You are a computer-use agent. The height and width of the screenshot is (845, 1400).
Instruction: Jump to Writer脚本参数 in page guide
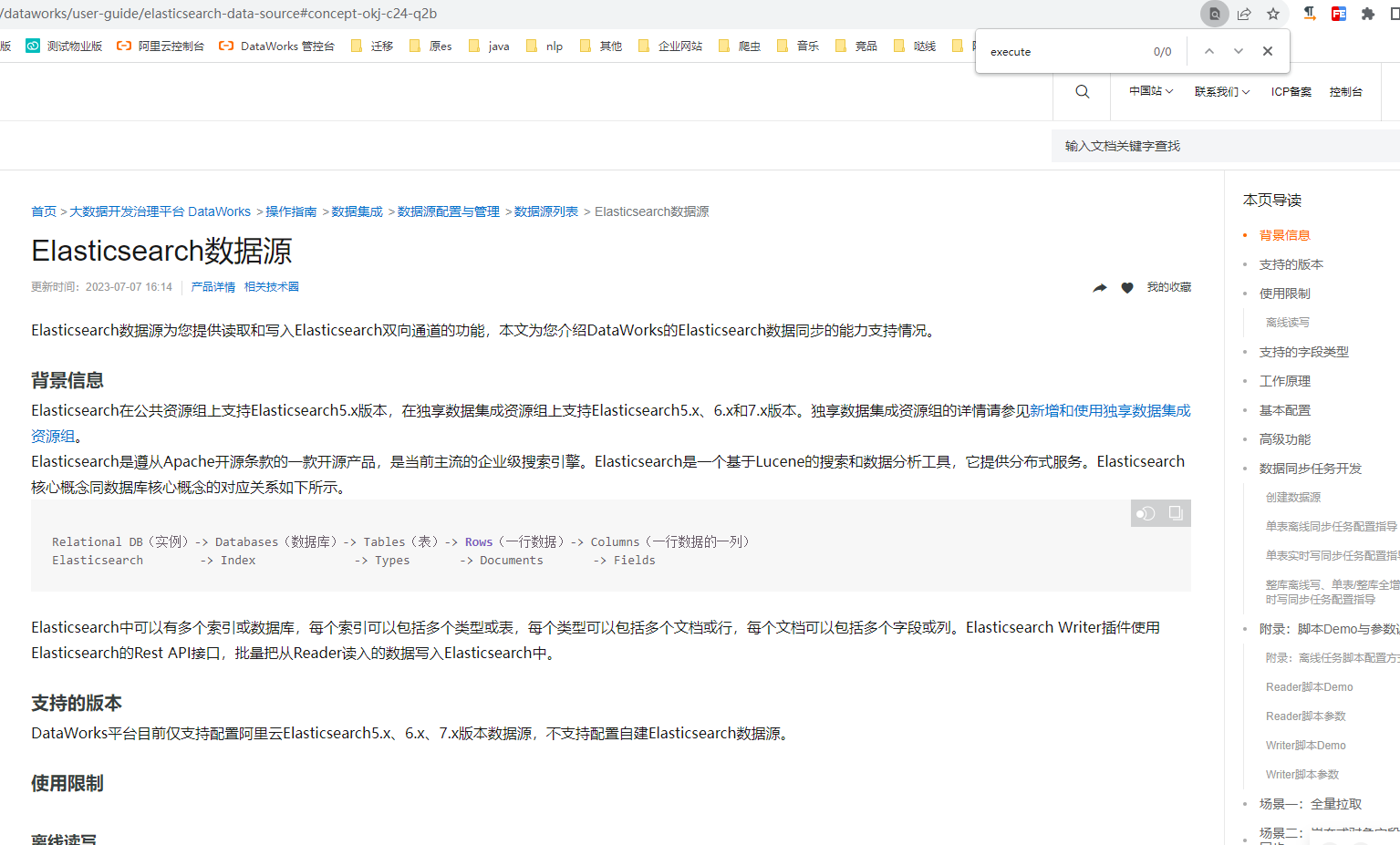pyautogui.click(x=1302, y=775)
